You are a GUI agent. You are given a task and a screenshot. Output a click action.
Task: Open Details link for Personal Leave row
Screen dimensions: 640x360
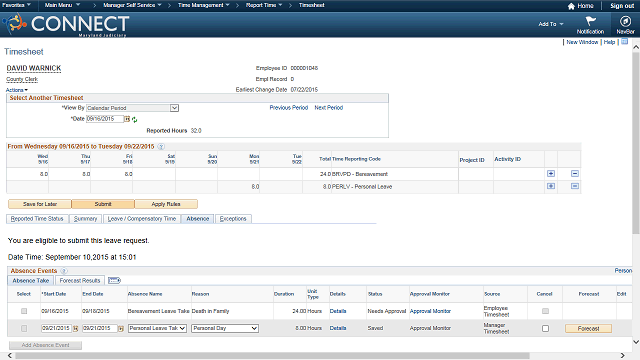pos(338,328)
